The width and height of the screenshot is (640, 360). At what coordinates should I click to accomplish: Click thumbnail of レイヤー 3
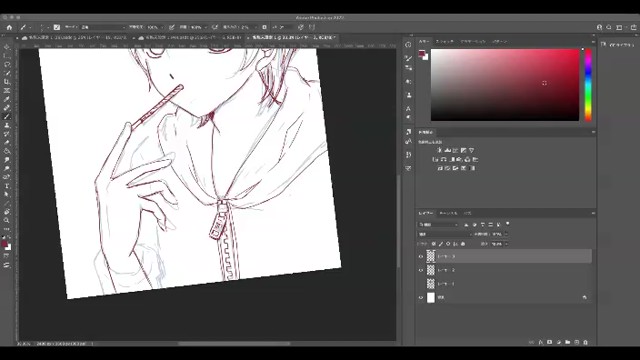pos(431,256)
